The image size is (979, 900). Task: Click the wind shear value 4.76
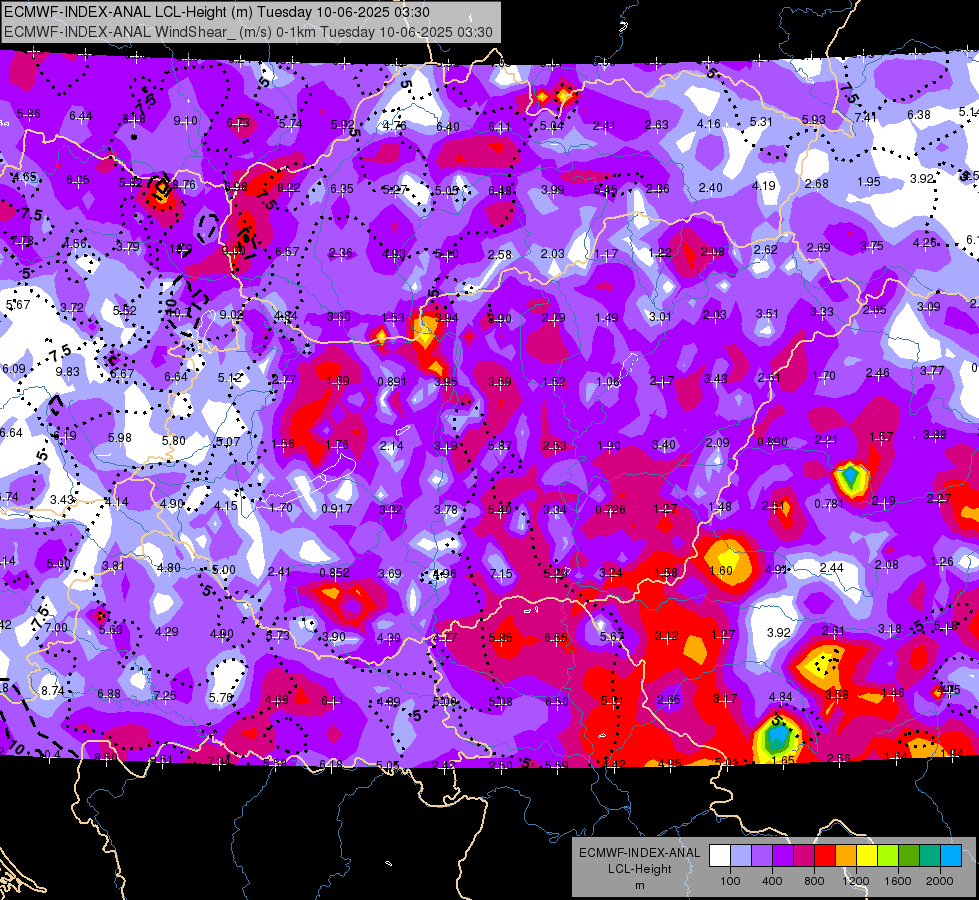click(395, 126)
